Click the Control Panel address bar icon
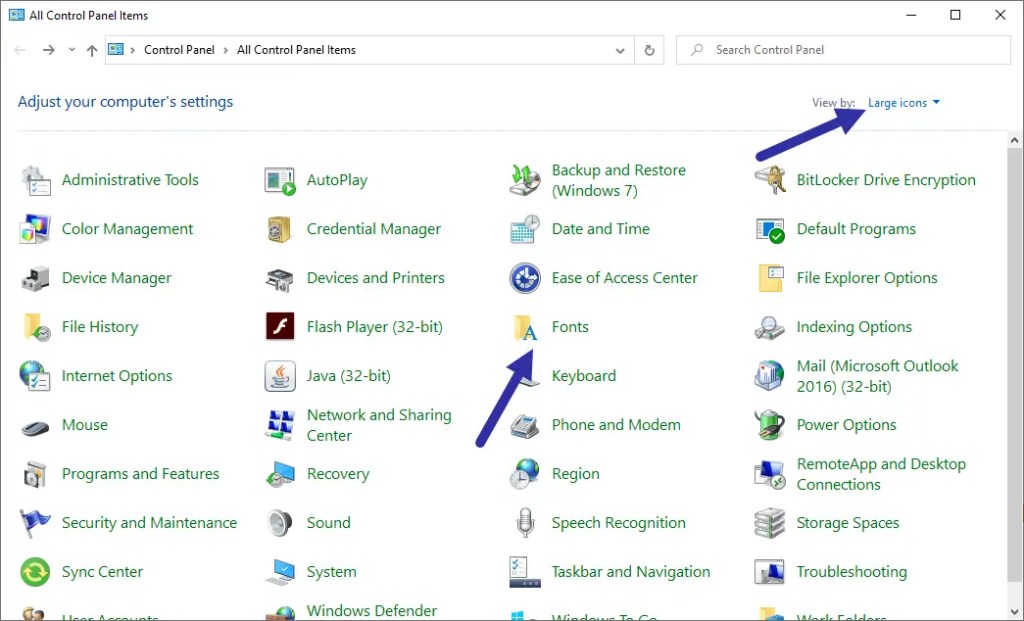Viewport: 1024px width, 621px height. (116, 50)
